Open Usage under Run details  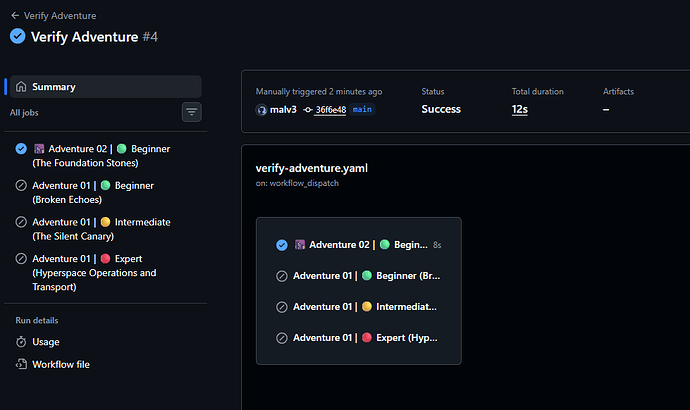[x=46, y=342]
